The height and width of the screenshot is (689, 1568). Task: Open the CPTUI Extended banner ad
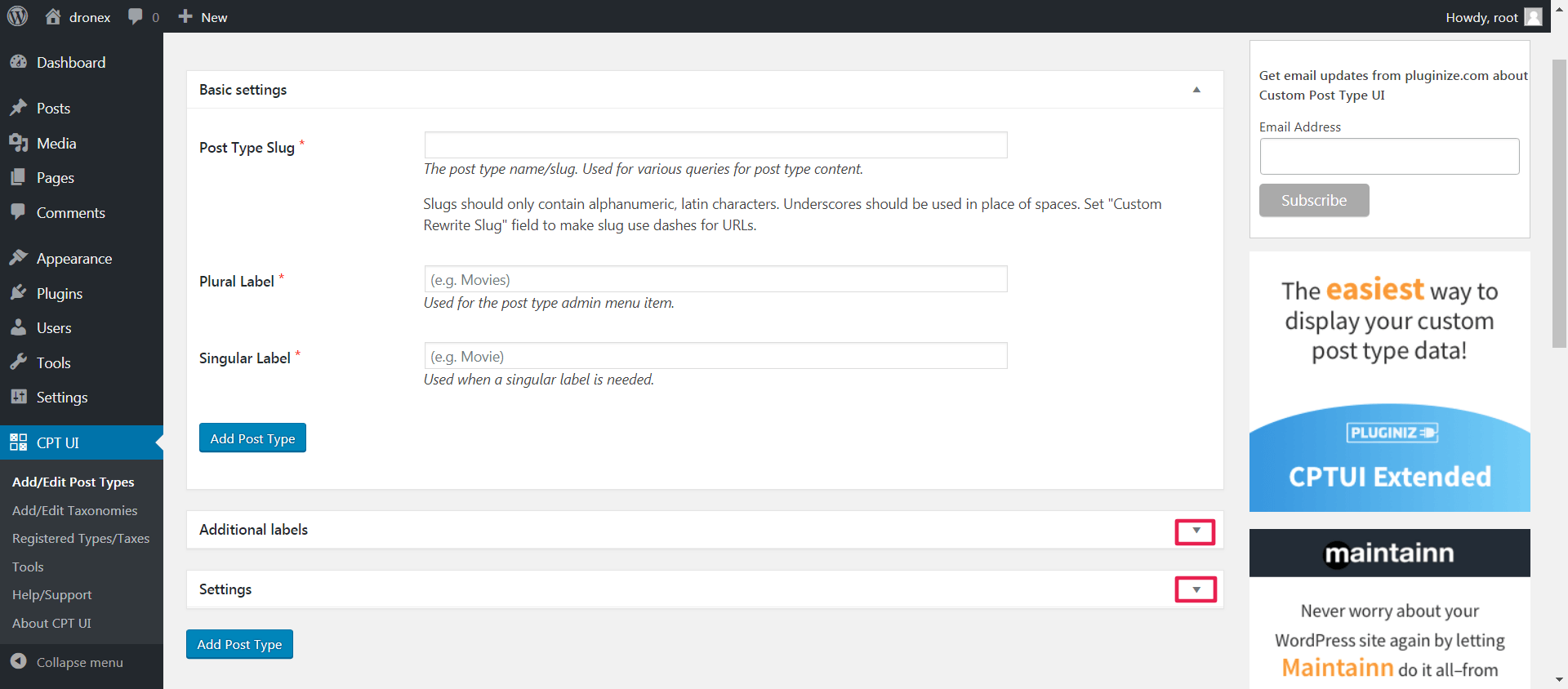coord(1389,381)
